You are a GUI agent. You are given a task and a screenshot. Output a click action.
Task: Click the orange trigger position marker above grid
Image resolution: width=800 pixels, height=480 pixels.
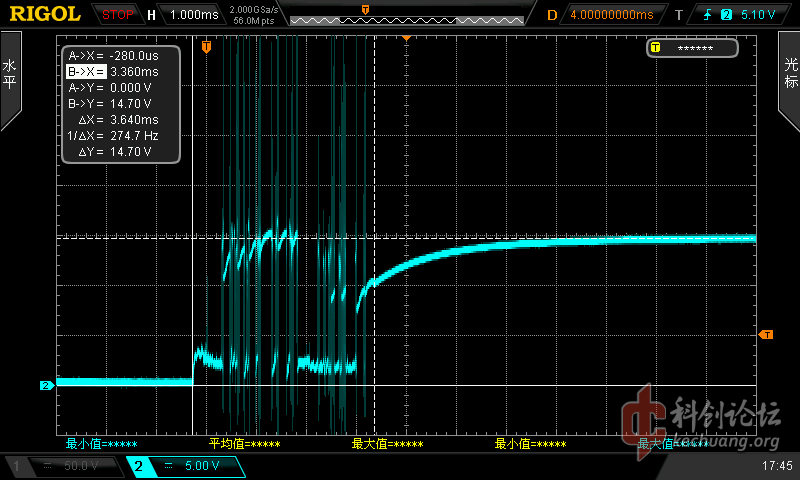pos(407,37)
